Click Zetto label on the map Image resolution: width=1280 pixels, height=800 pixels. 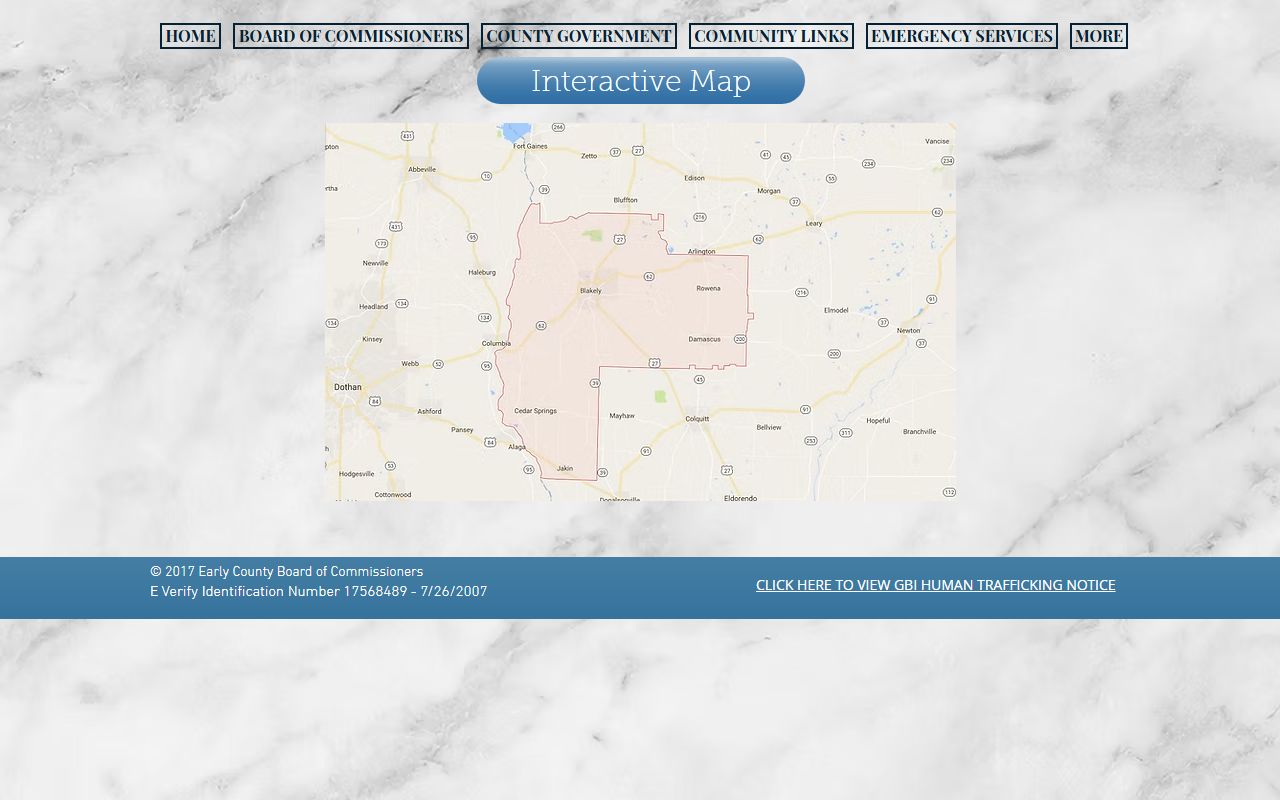(x=589, y=156)
